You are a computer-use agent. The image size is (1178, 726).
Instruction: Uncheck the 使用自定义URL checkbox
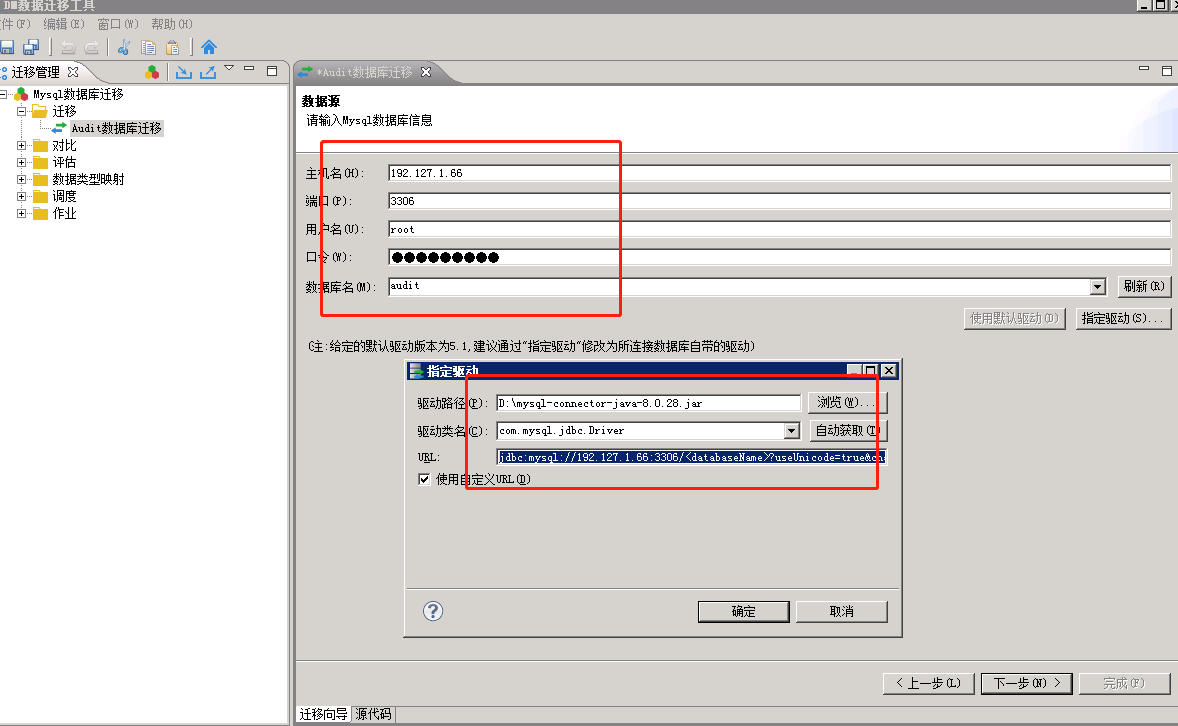click(x=424, y=479)
